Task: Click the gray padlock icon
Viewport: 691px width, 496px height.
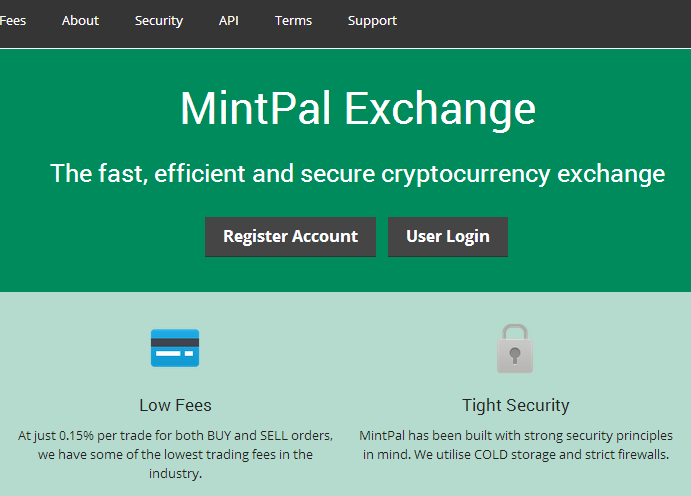Action: [x=515, y=348]
